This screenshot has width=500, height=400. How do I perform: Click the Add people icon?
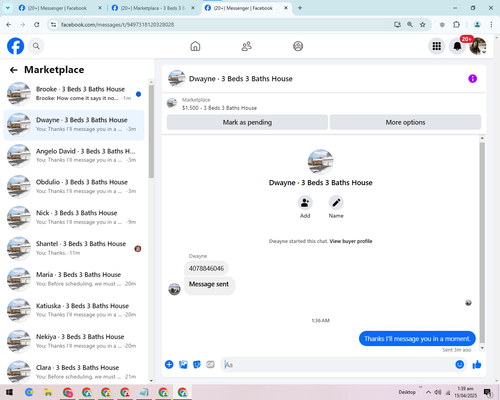click(x=305, y=202)
